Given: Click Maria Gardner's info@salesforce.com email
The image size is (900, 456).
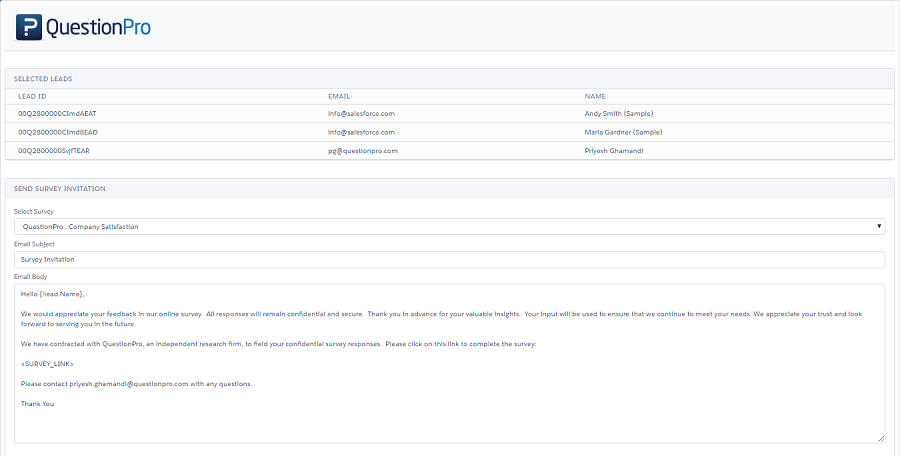Looking at the screenshot, I should [x=361, y=132].
